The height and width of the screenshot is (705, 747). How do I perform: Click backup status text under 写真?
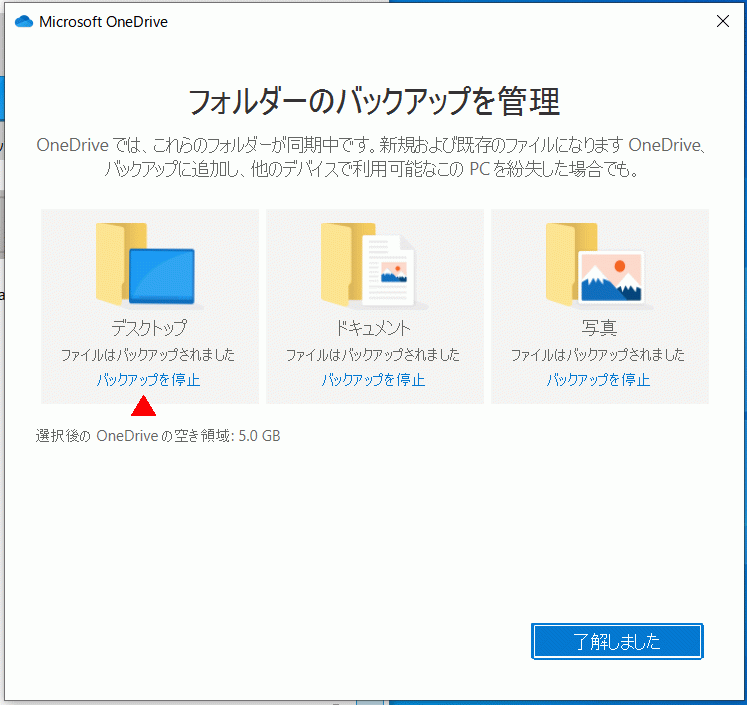[x=598, y=354]
